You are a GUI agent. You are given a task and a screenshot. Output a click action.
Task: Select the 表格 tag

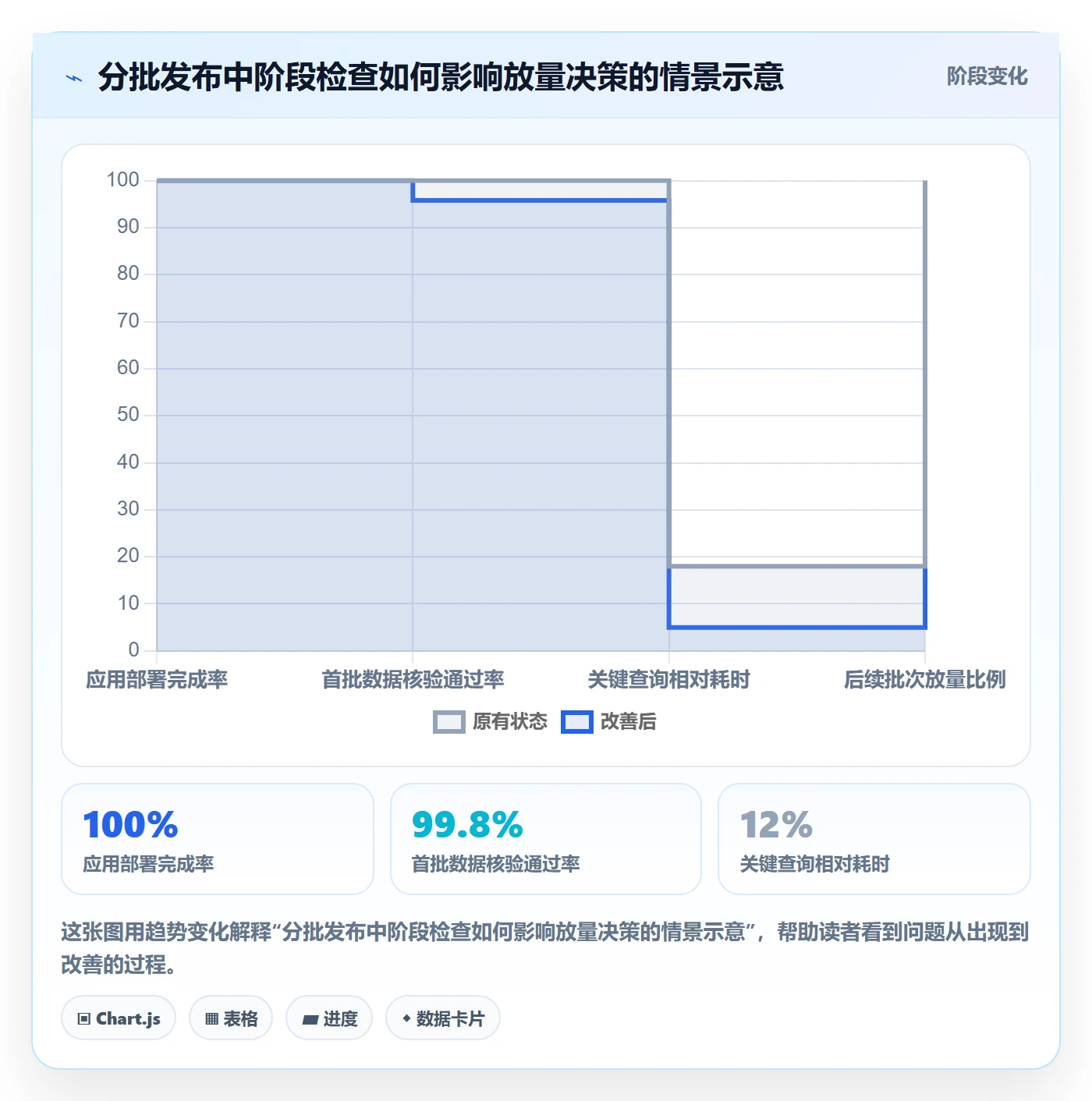[231, 1018]
